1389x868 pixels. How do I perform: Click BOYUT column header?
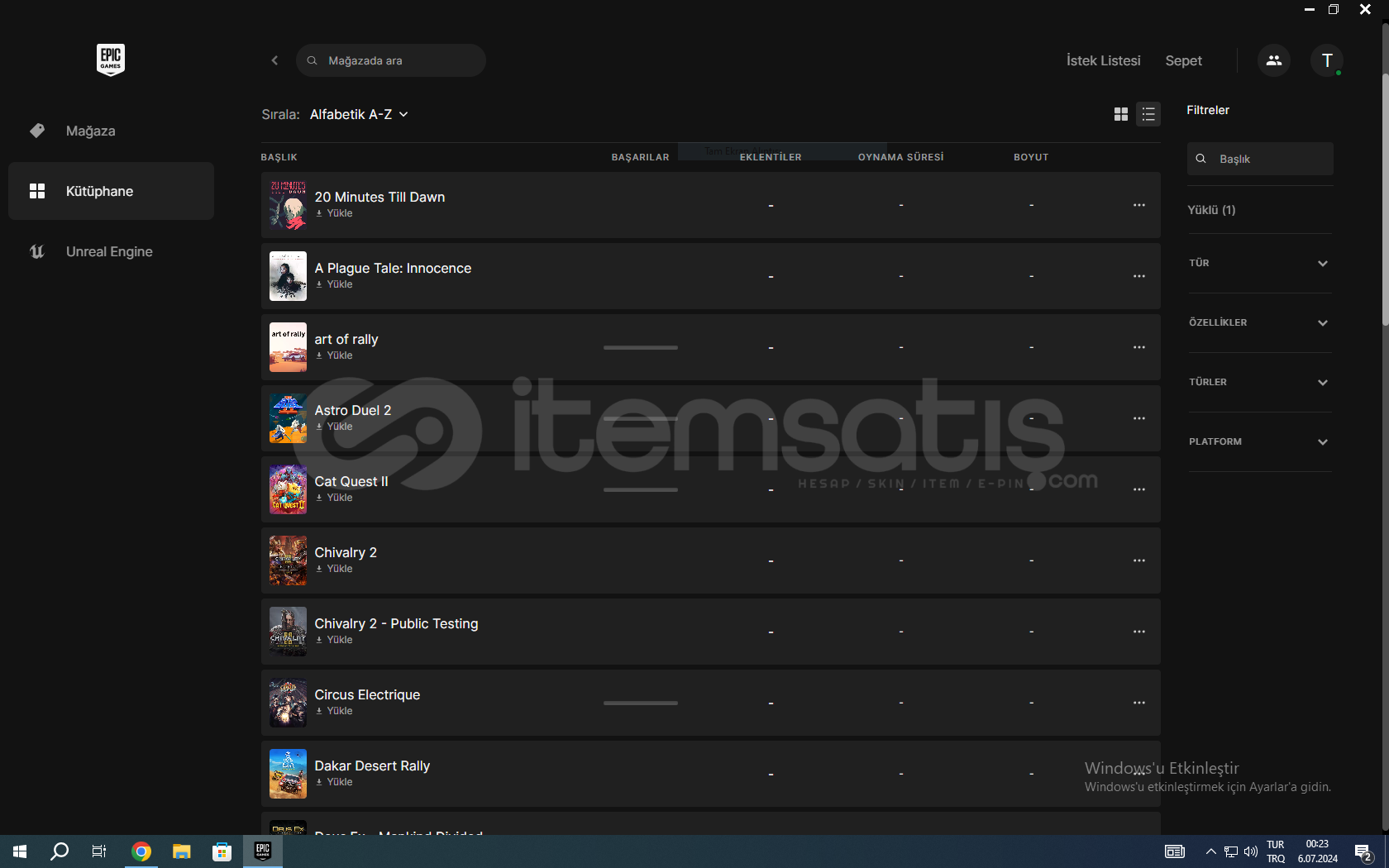[x=1031, y=157]
